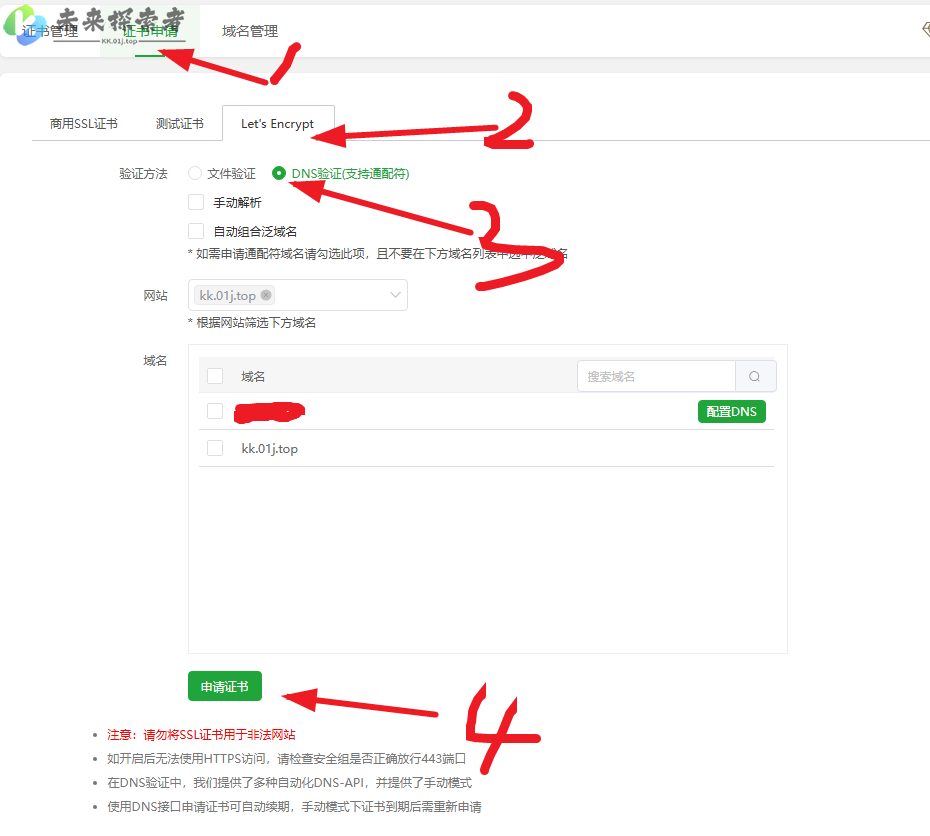Check the redacted domain row checkbox
930x836 pixels.
point(215,411)
